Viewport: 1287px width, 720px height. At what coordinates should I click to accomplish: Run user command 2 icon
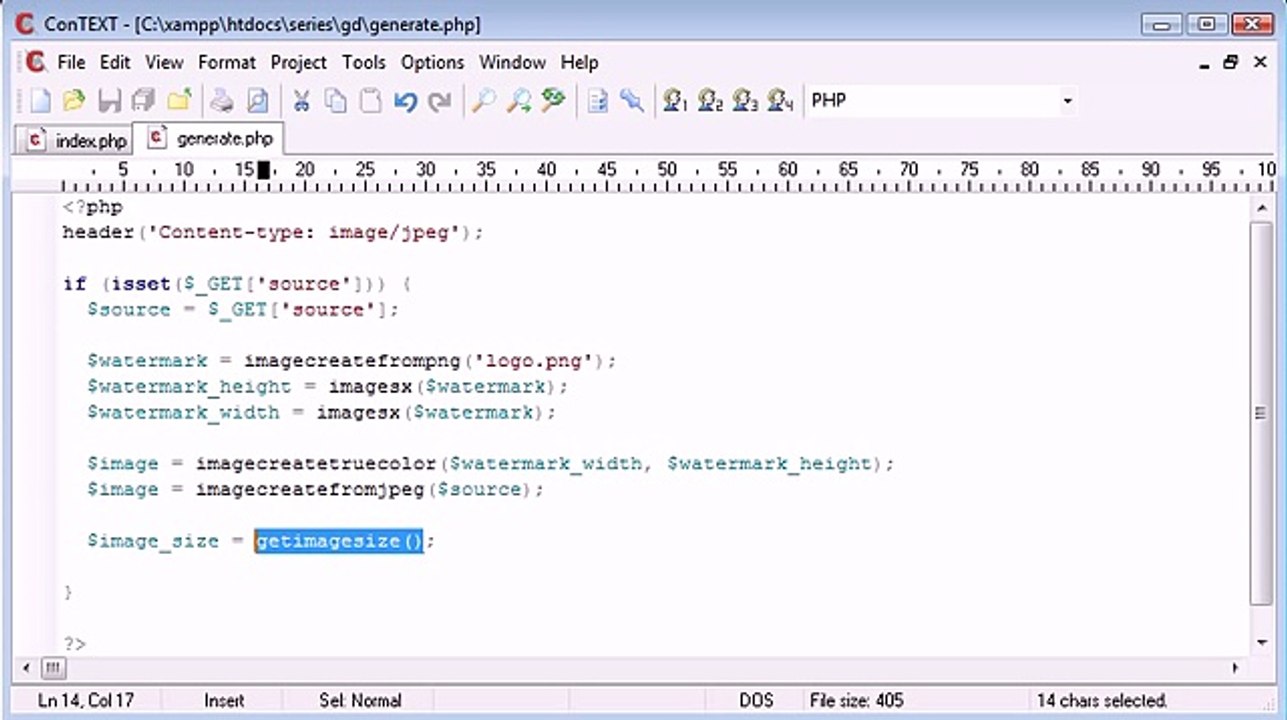(x=711, y=100)
